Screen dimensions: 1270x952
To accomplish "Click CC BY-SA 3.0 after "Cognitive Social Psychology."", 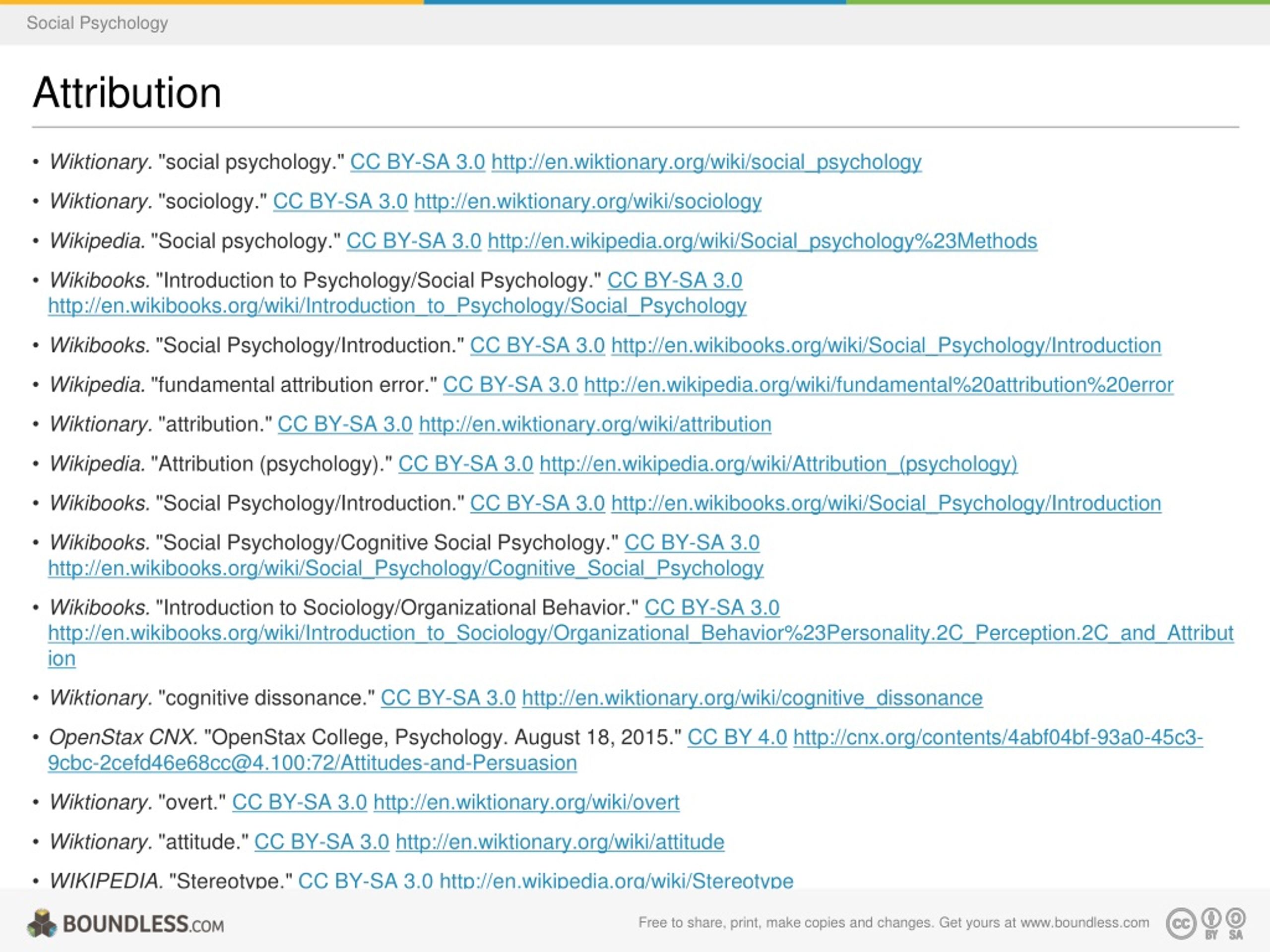I will (x=692, y=543).
